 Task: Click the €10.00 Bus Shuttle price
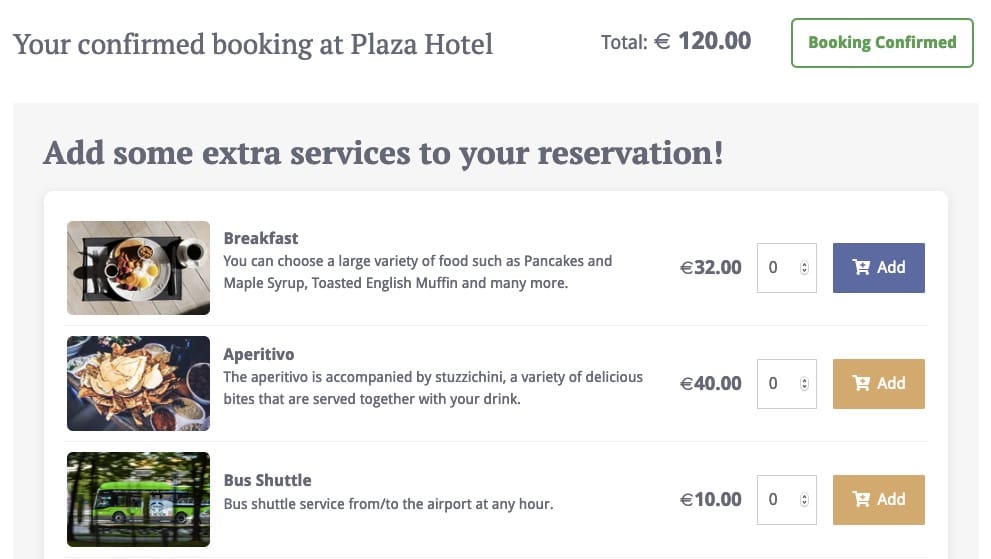pyautogui.click(x=711, y=500)
